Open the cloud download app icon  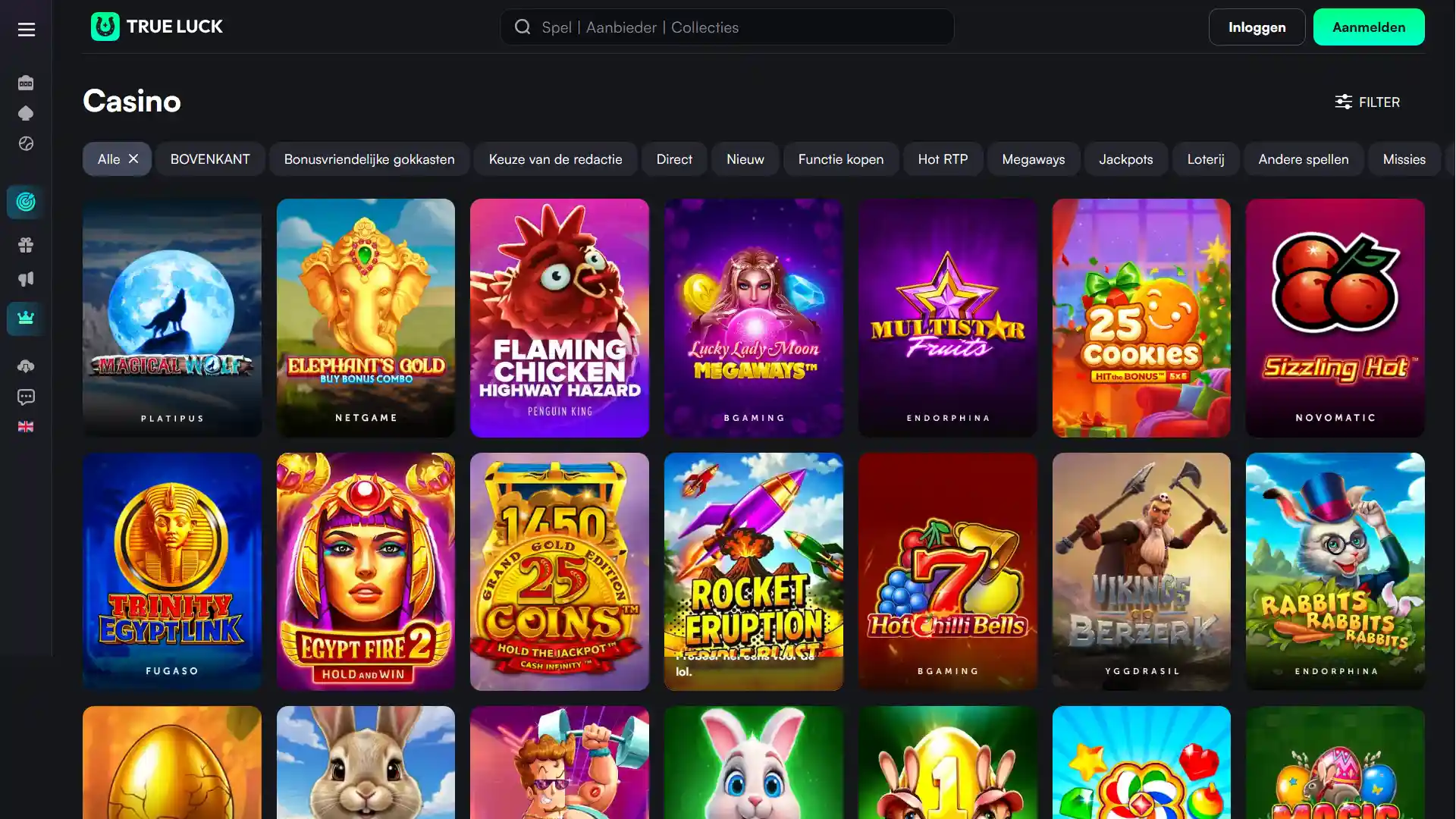pos(26,366)
